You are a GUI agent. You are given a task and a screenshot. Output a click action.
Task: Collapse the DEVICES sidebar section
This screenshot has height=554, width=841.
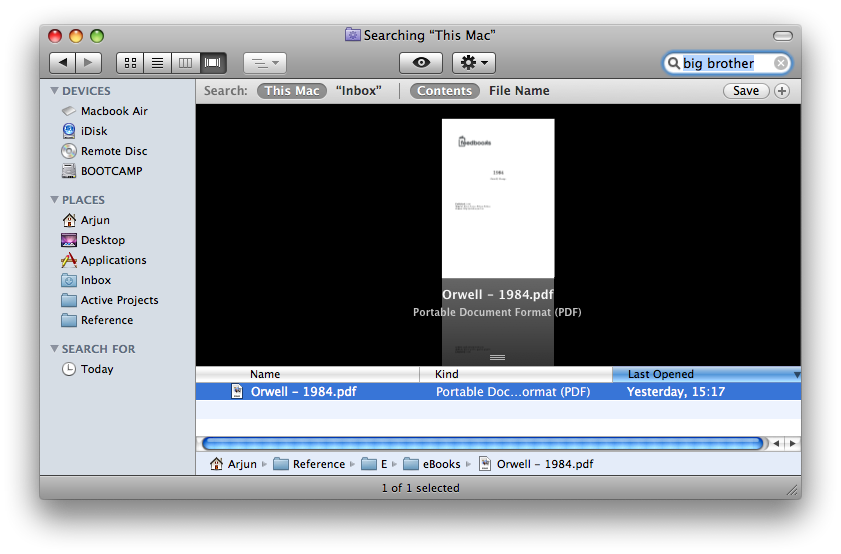(54, 91)
